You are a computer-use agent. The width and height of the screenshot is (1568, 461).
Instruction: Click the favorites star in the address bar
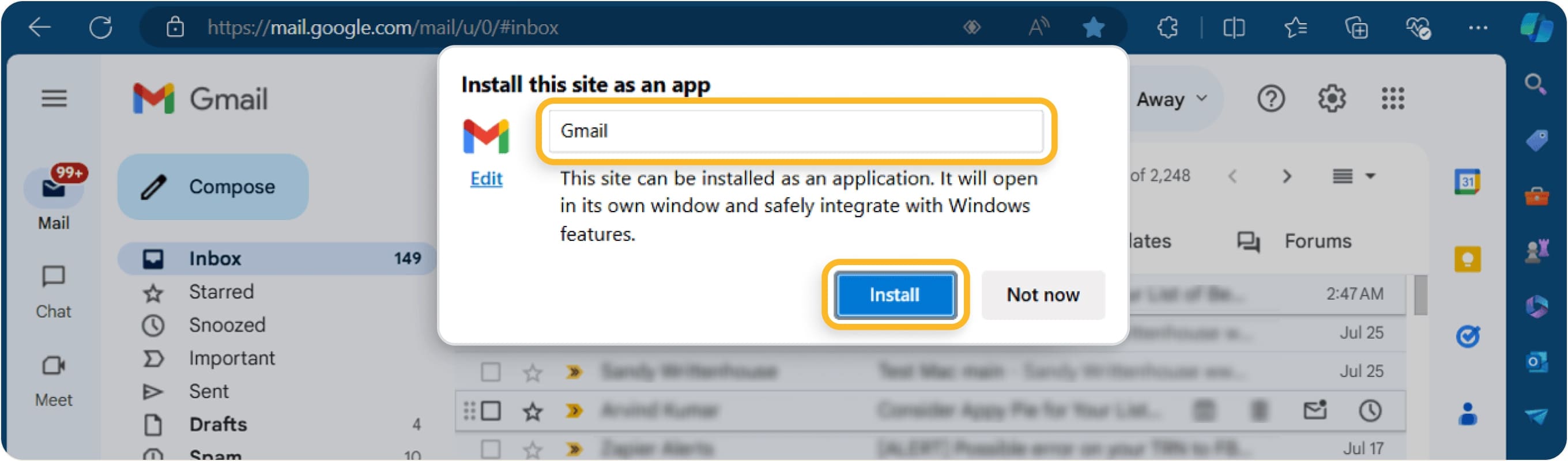(1093, 27)
